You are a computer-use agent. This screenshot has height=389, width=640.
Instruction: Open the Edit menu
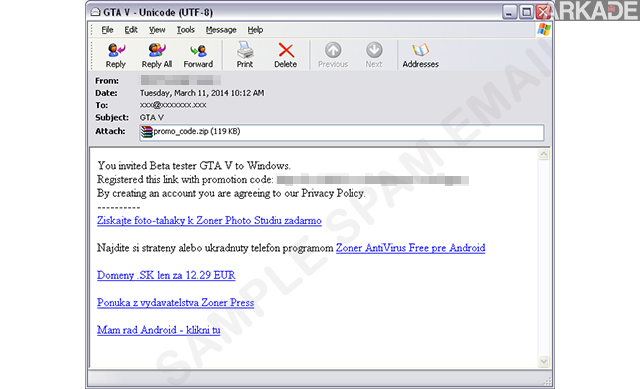click(131, 30)
